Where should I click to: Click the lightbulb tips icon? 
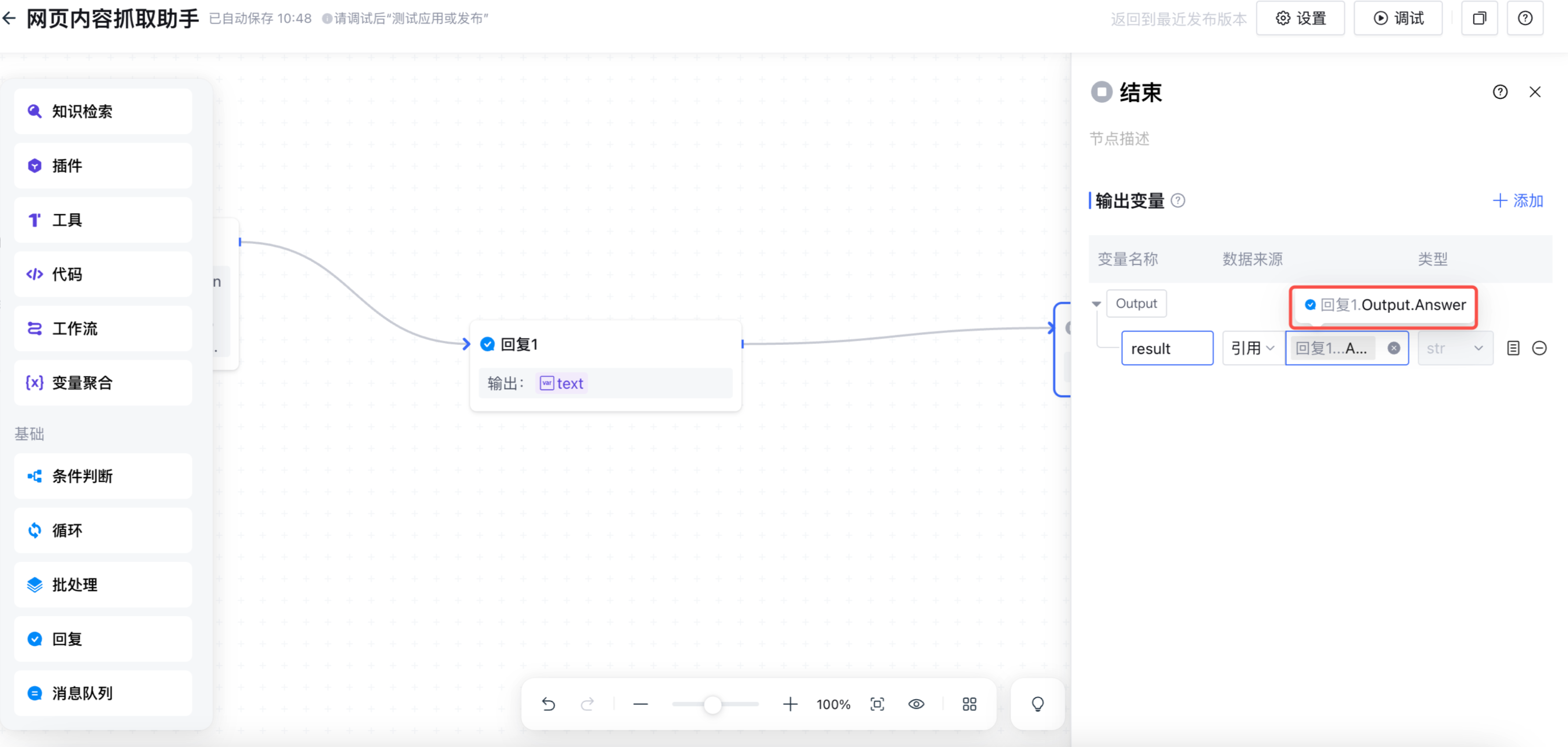pyautogui.click(x=1037, y=704)
